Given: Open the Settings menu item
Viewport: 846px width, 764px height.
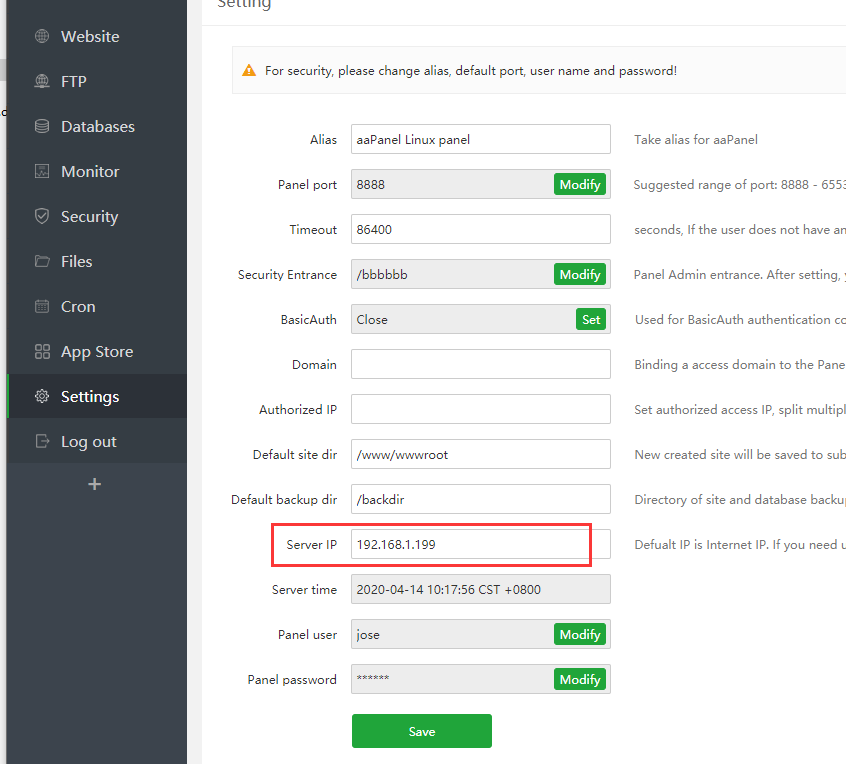Looking at the screenshot, I should [x=90, y=397].
